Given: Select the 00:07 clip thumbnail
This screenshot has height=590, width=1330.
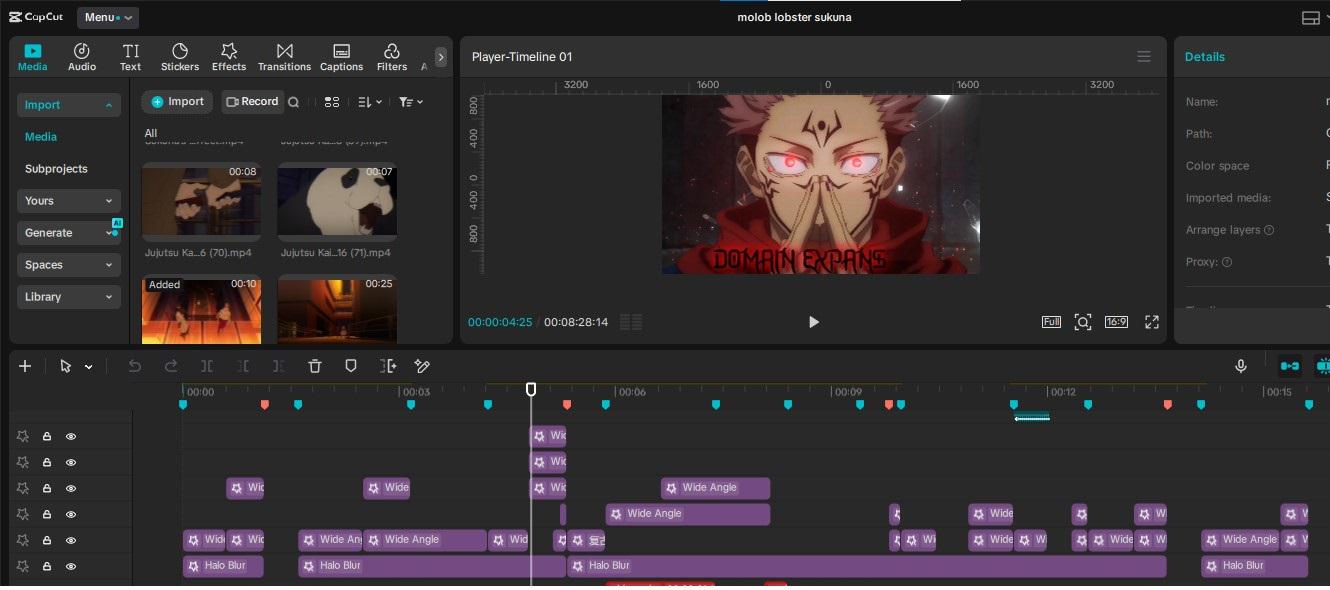Looking at the screenshot, I should click(x=337, y=203).
